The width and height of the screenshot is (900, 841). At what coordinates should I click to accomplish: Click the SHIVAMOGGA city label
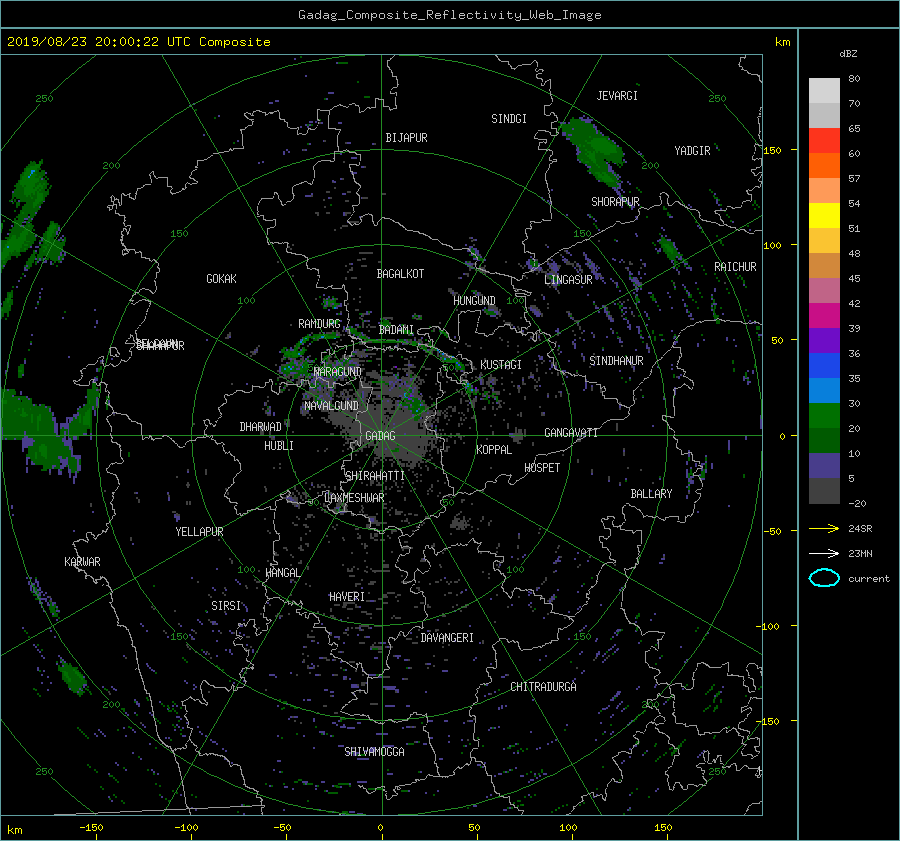tap(374, 752)
